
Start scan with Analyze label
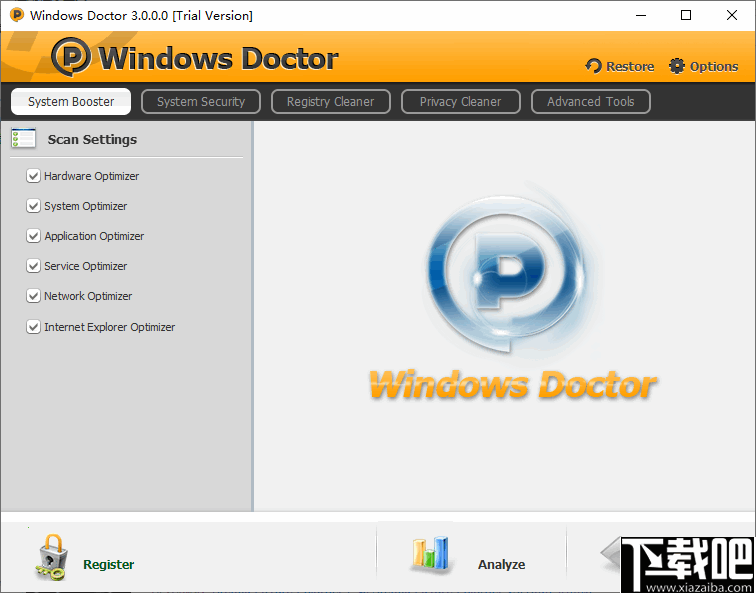point(501,564)
